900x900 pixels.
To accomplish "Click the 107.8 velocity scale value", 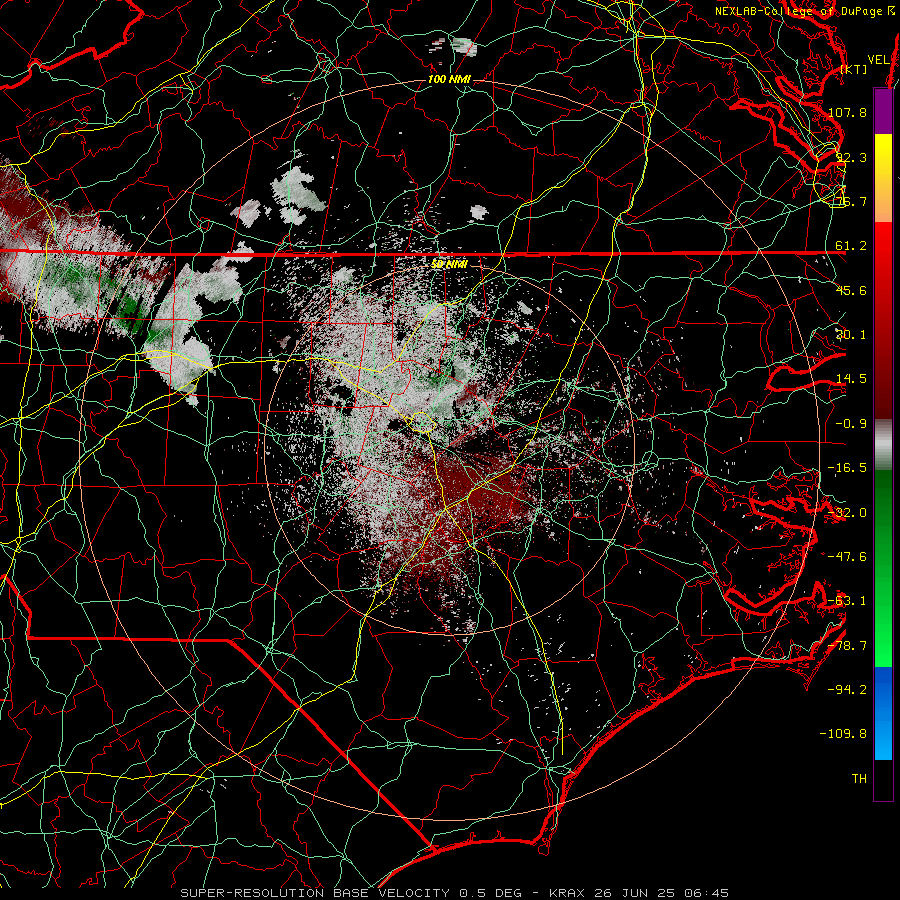I will [847, 112].
